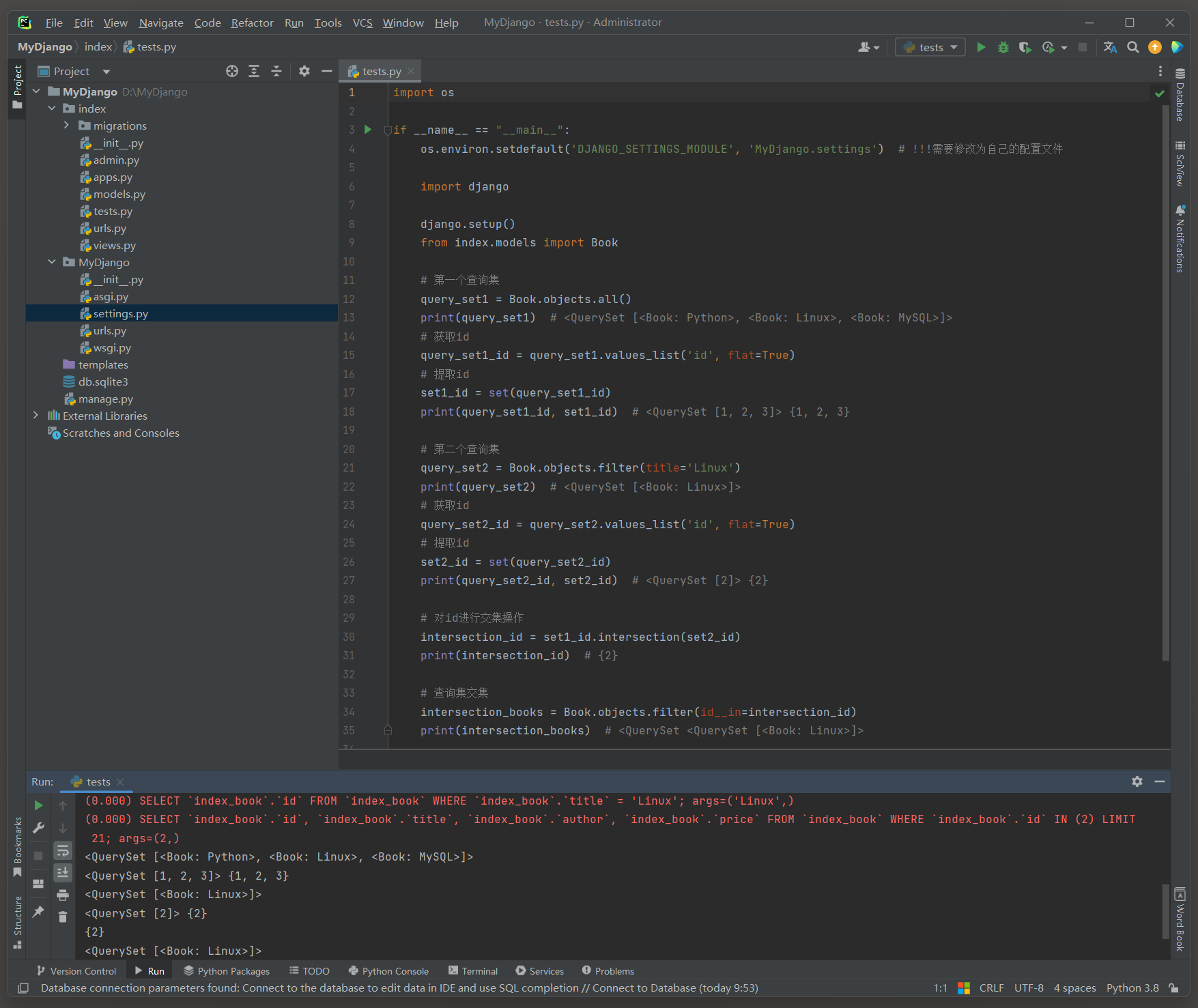Open Run panel settings gear
Viewport: 1198px width, 1008px height.
tap(1137, 781)
